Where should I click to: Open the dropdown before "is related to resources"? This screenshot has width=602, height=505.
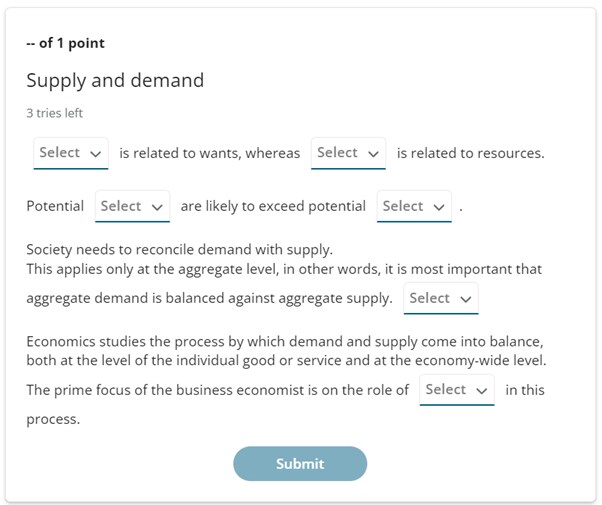[348, 153]
